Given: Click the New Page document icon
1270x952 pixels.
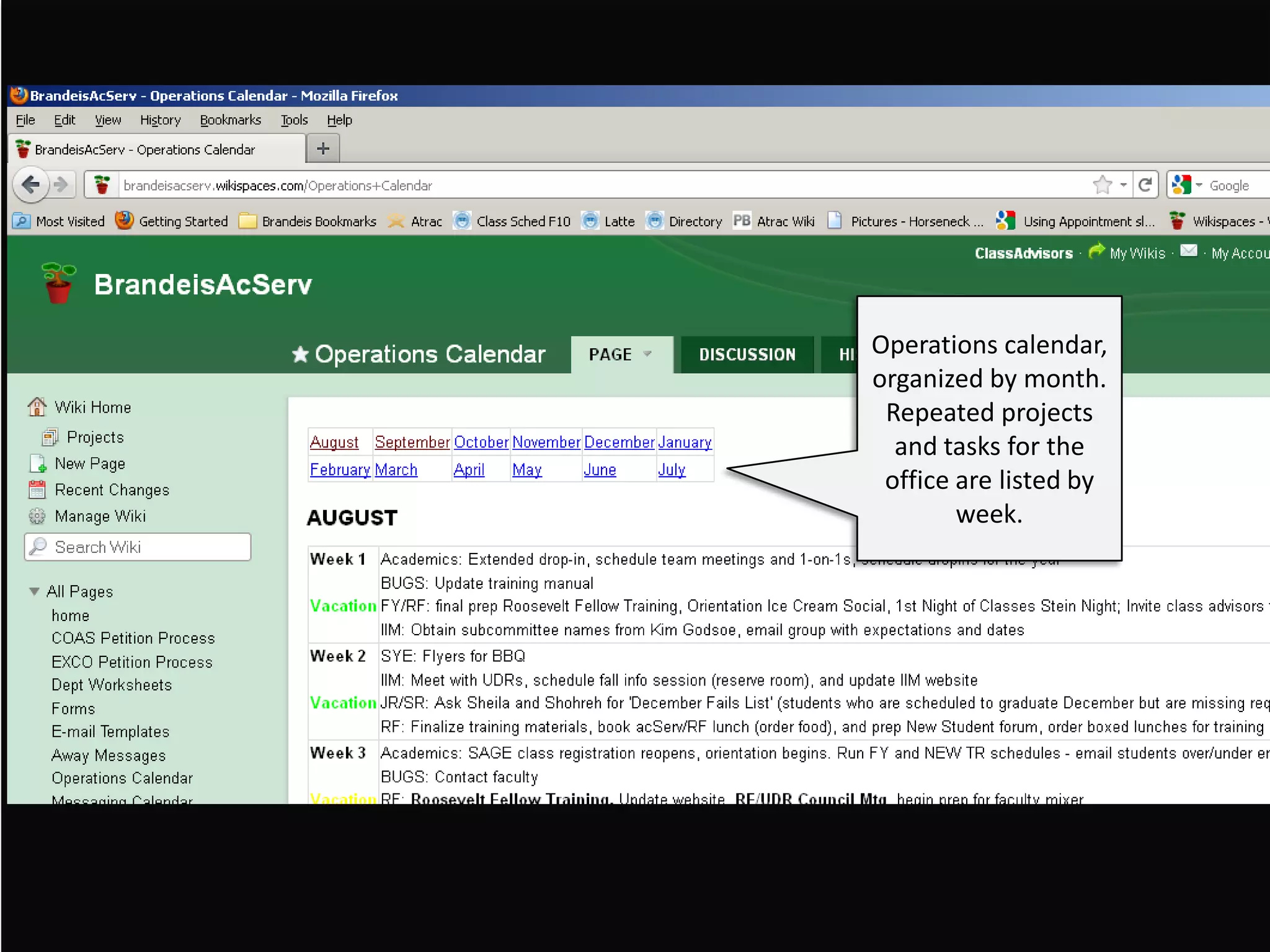Looking at the screenshot, I should tap(37, 464).
